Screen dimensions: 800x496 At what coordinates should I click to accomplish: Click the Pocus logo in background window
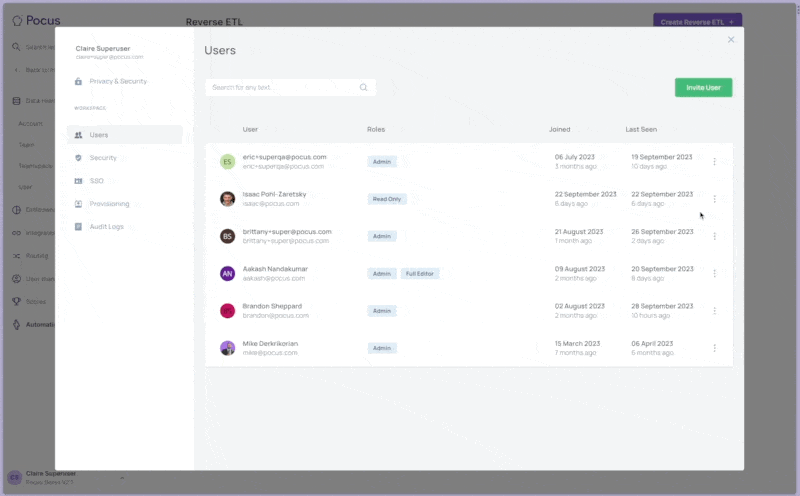[x=36, y=20]
